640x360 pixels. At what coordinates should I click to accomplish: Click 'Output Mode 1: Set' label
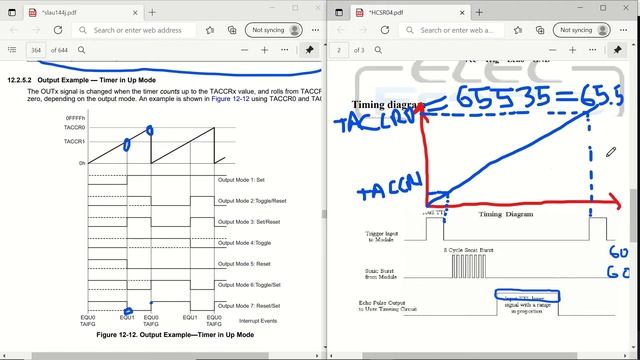241,180
